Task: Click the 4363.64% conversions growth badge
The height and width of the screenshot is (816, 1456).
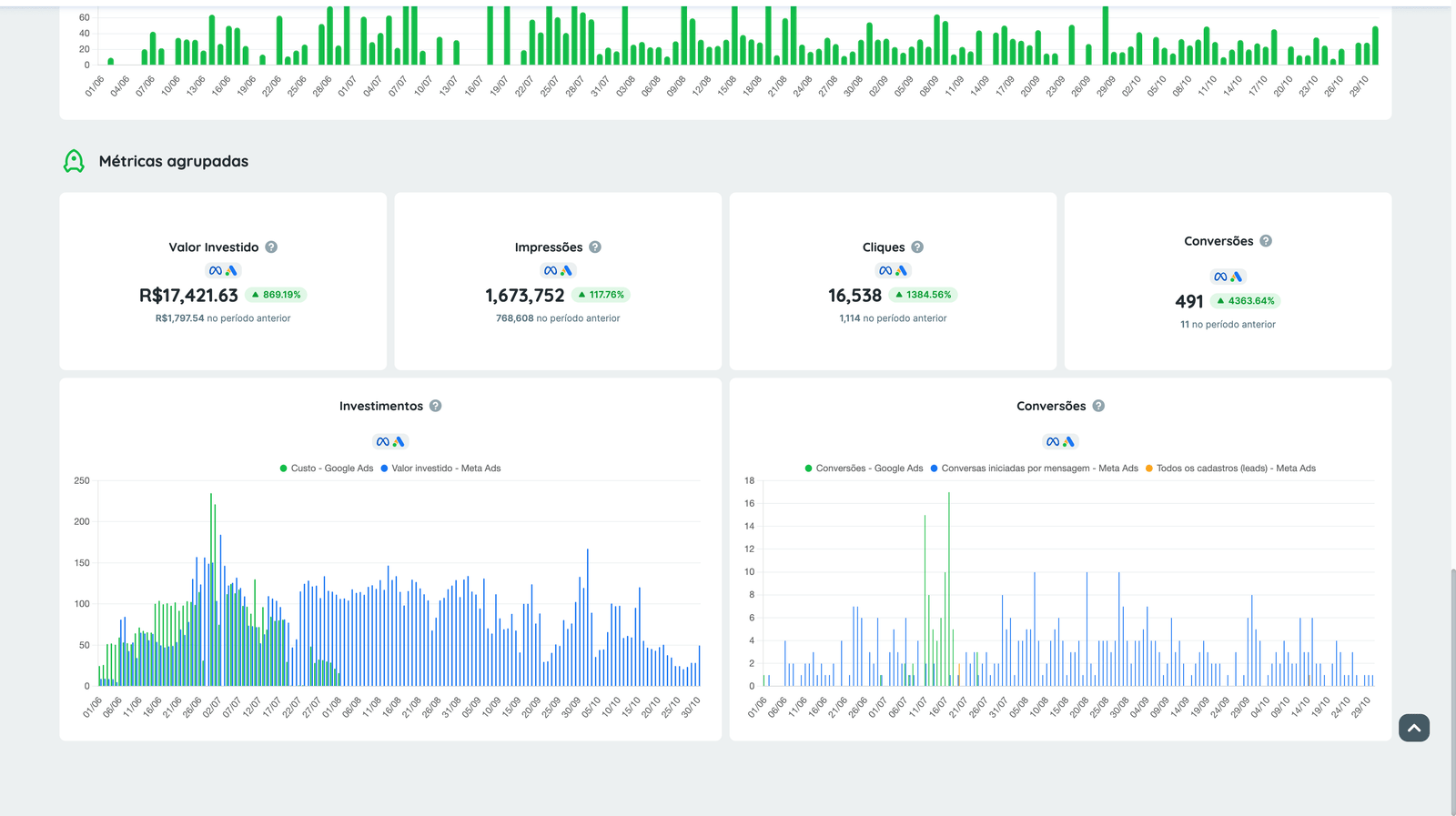Action: point(1245,301)
